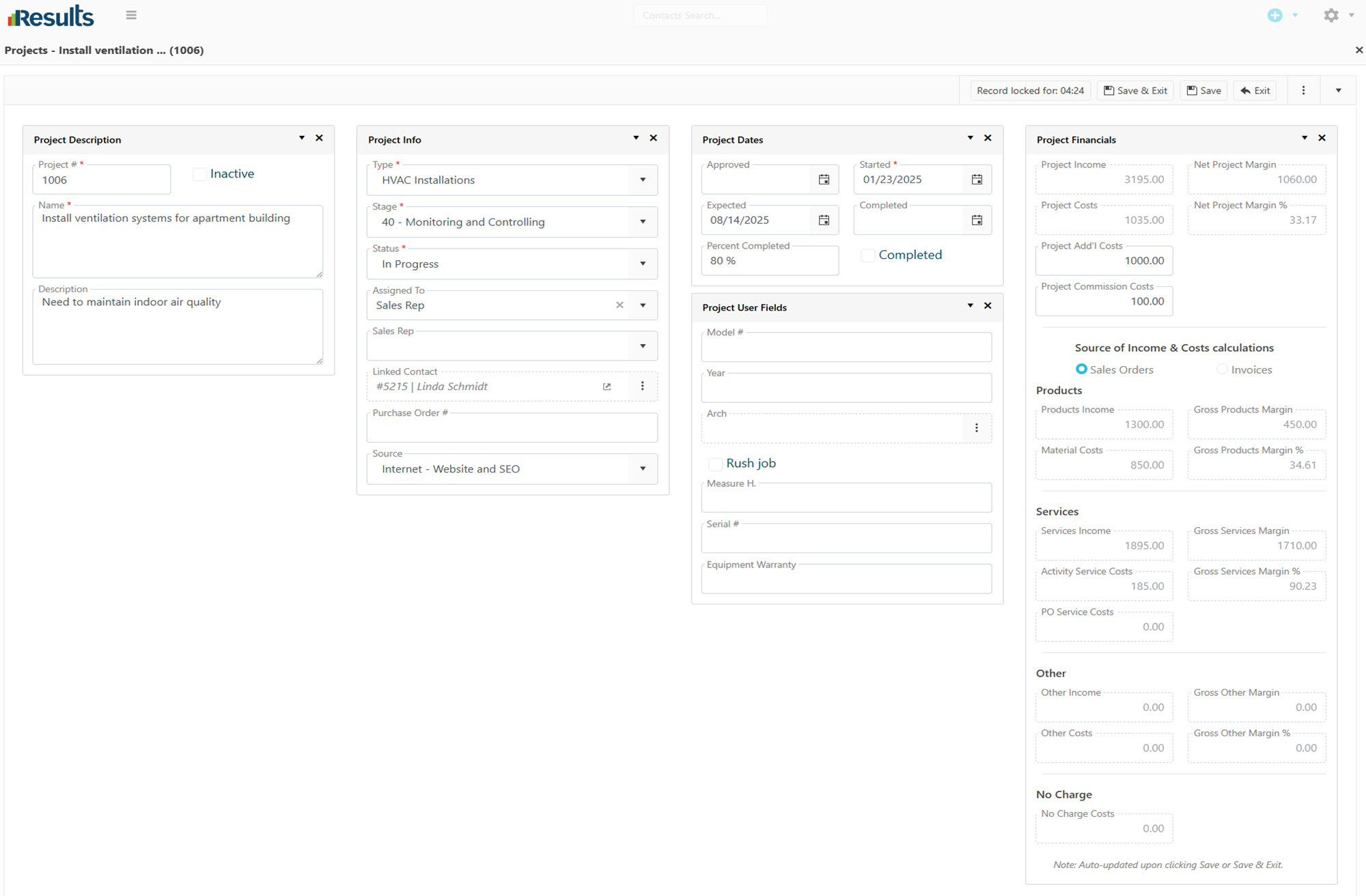
Task: Check the Inactive checkbox
Action: pyautogui.click(x=199, y=174)
